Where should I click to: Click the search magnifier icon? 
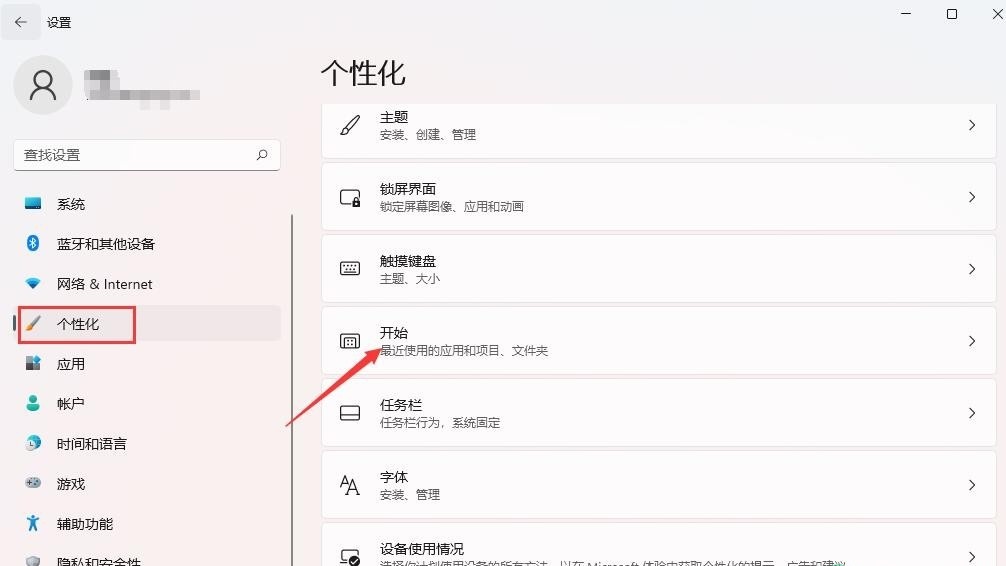[262, 155]
